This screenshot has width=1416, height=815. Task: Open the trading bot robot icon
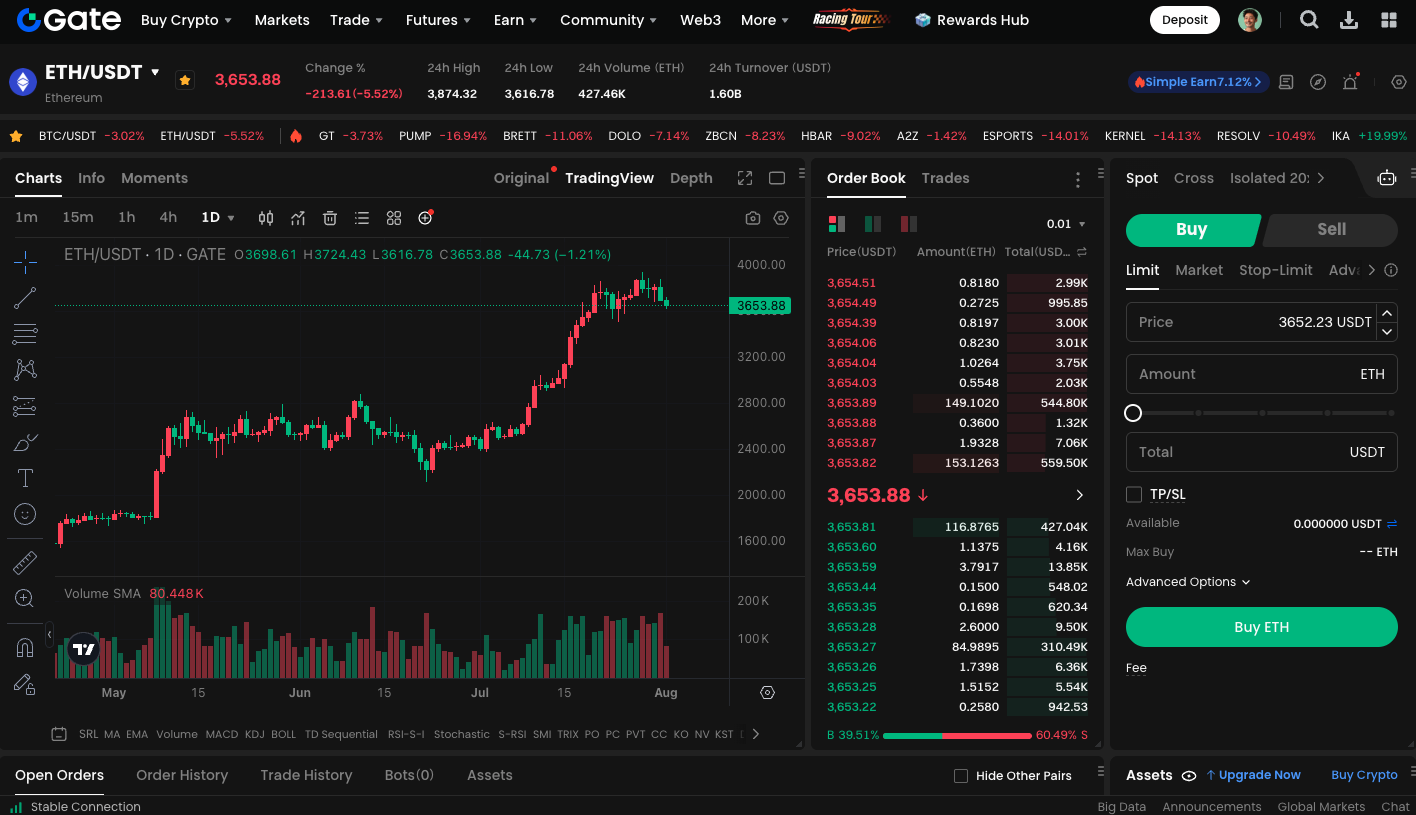[1386, 178]
